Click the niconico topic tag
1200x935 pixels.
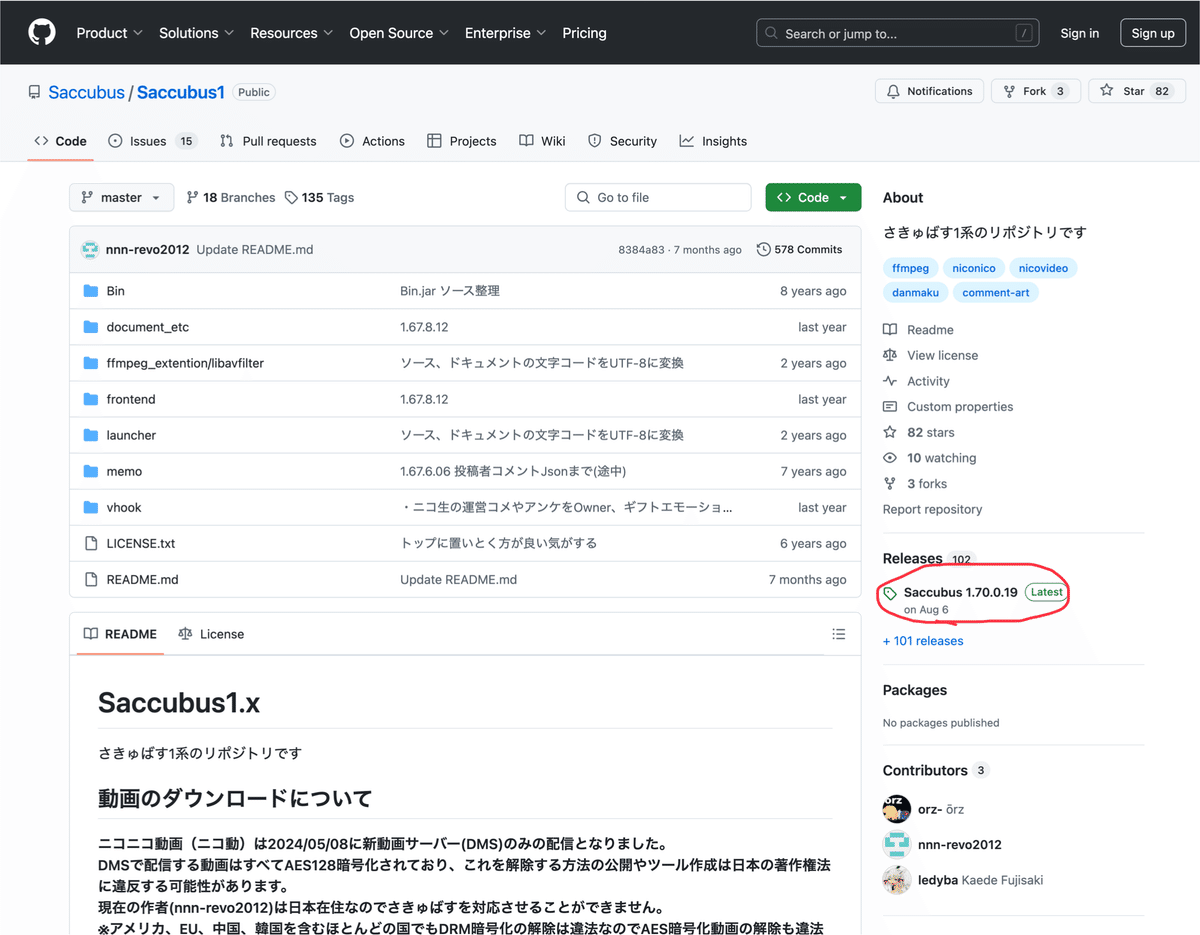[x=973, y=268]
